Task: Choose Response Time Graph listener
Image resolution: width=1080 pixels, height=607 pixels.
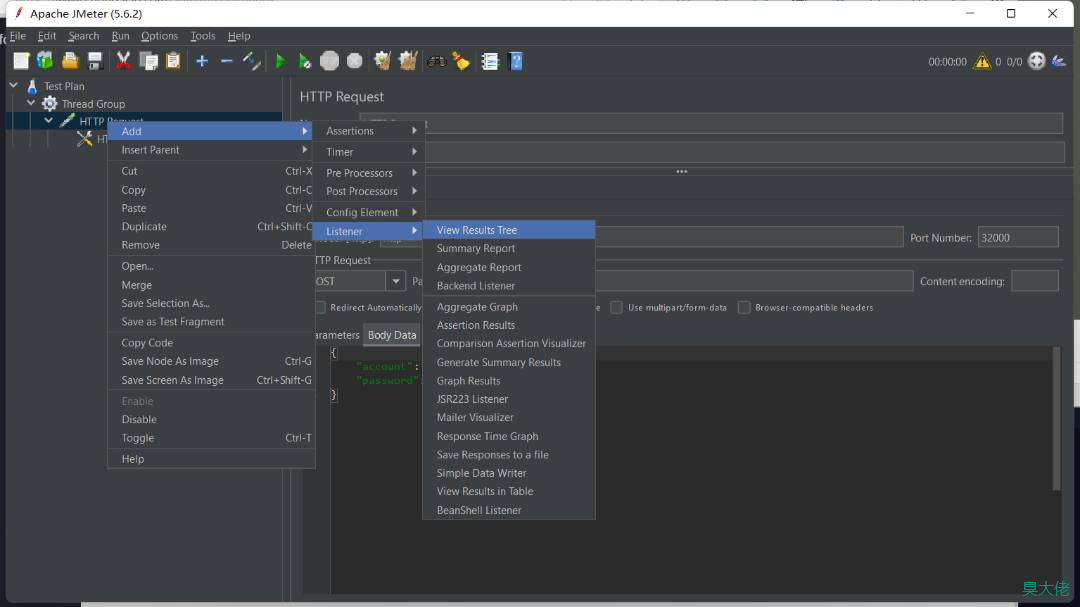Action: coord(508,436)
